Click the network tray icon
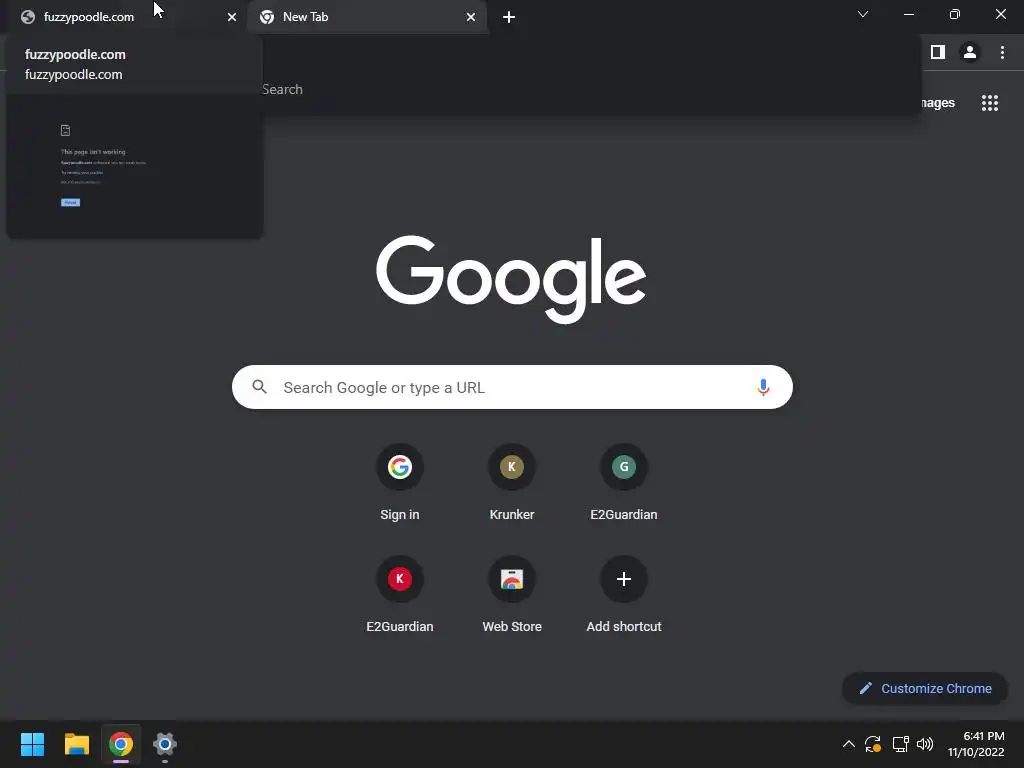This screenshot has width=1024, height=768. tap(901, 744)
